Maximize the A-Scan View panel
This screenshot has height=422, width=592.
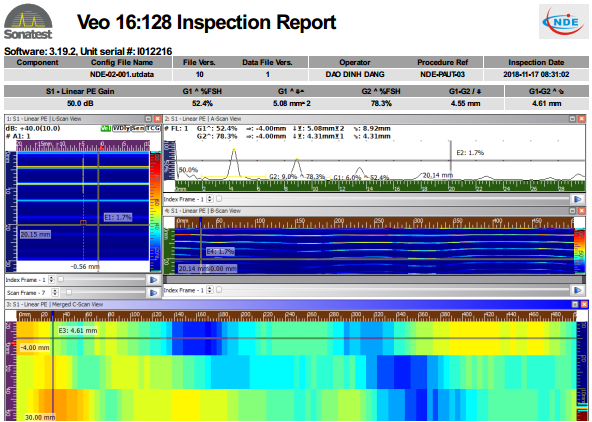pos(573,119)
